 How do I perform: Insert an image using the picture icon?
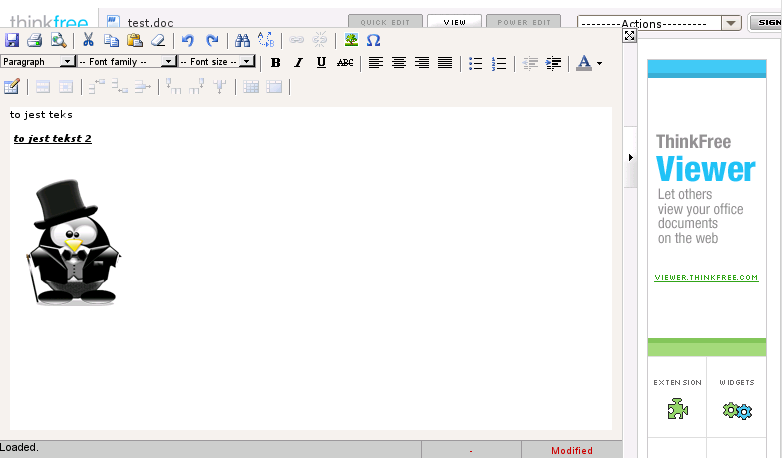[351, 40]
